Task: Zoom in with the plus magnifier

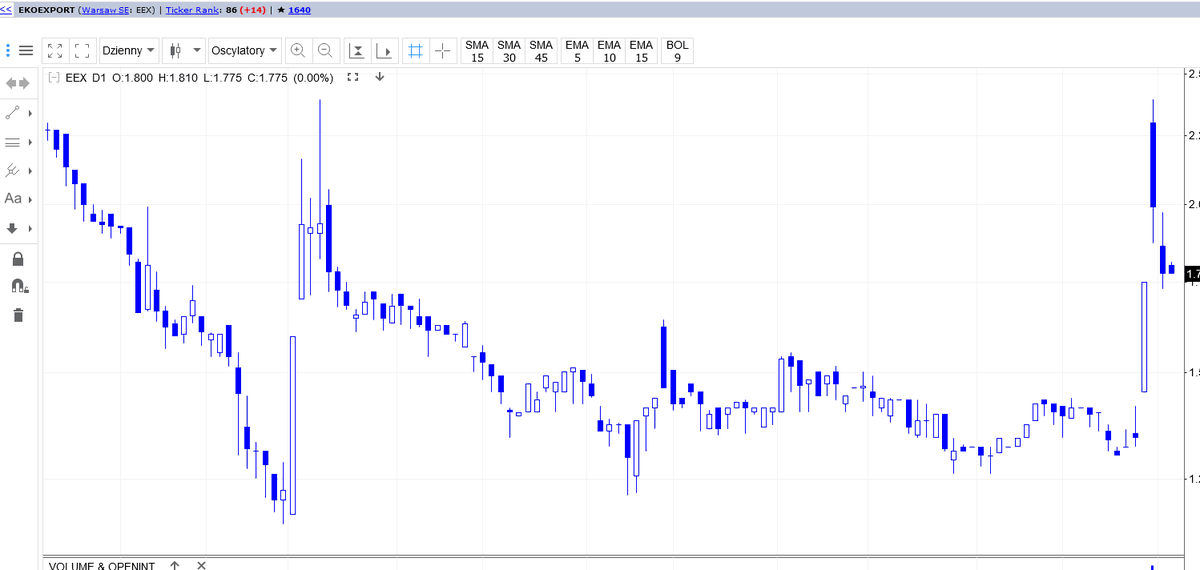Action: [x=298, y=50]
